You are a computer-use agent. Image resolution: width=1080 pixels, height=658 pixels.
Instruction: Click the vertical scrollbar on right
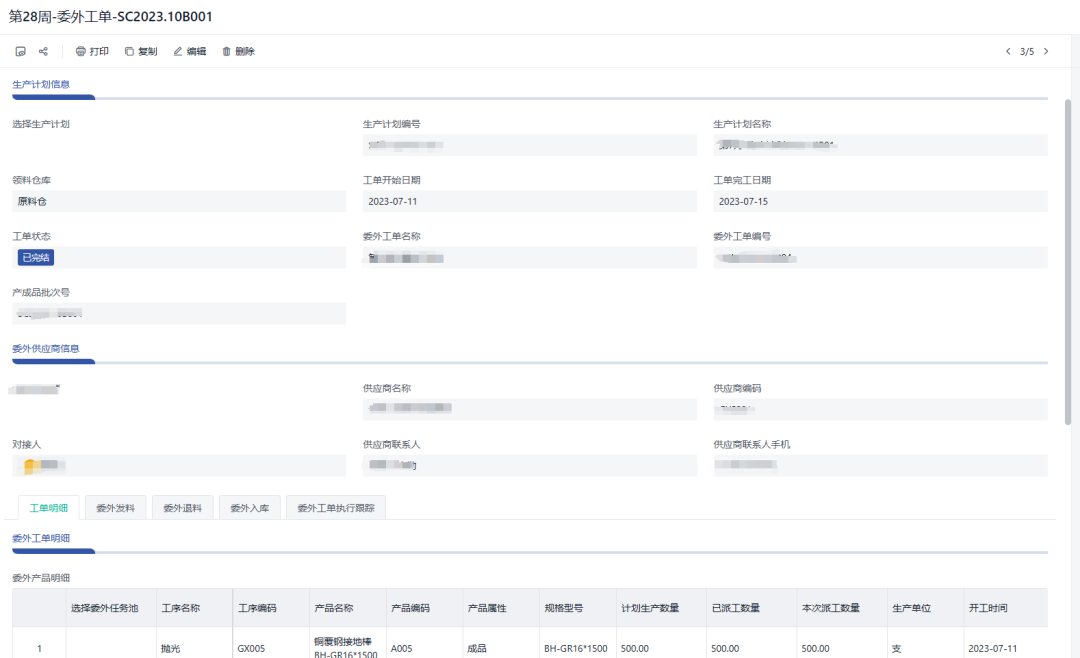[x=1068, y=260]
